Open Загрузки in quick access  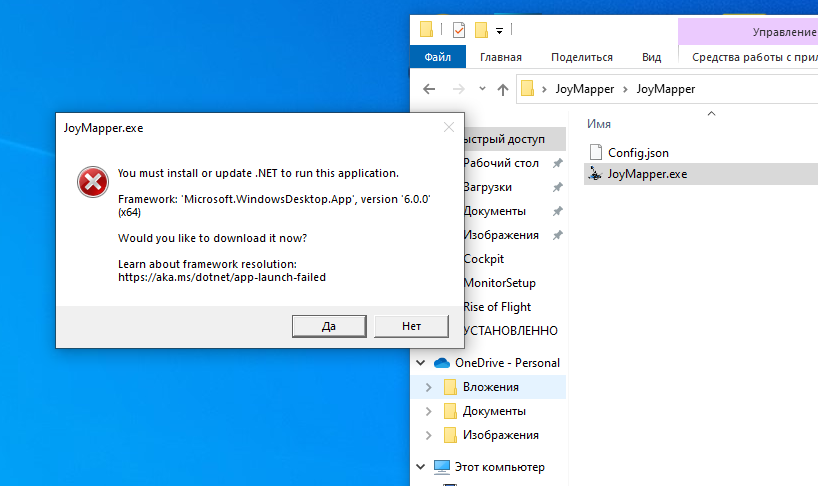coord(487,187)
